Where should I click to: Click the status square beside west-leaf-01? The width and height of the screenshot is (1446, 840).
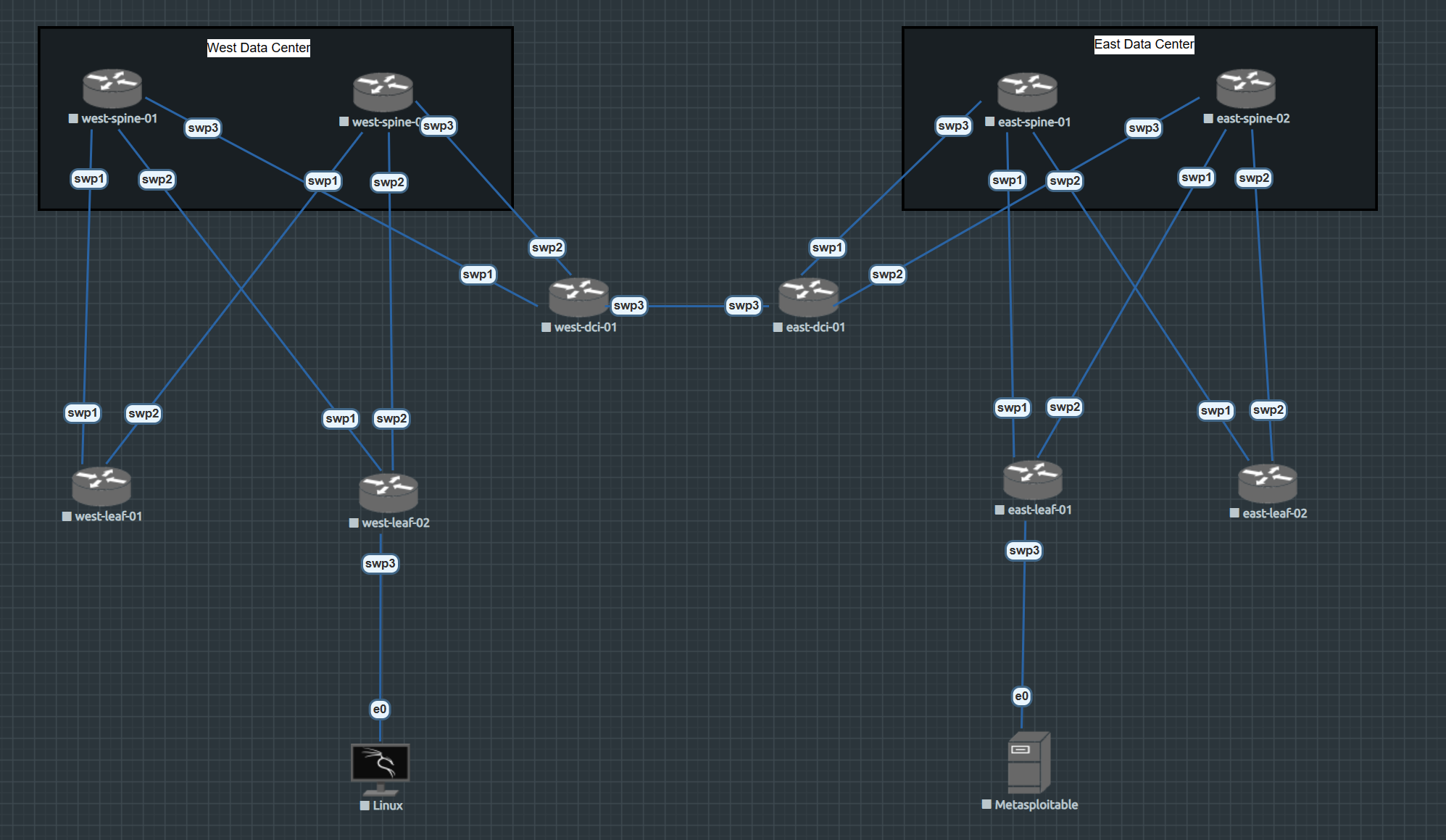coord(67,516)
